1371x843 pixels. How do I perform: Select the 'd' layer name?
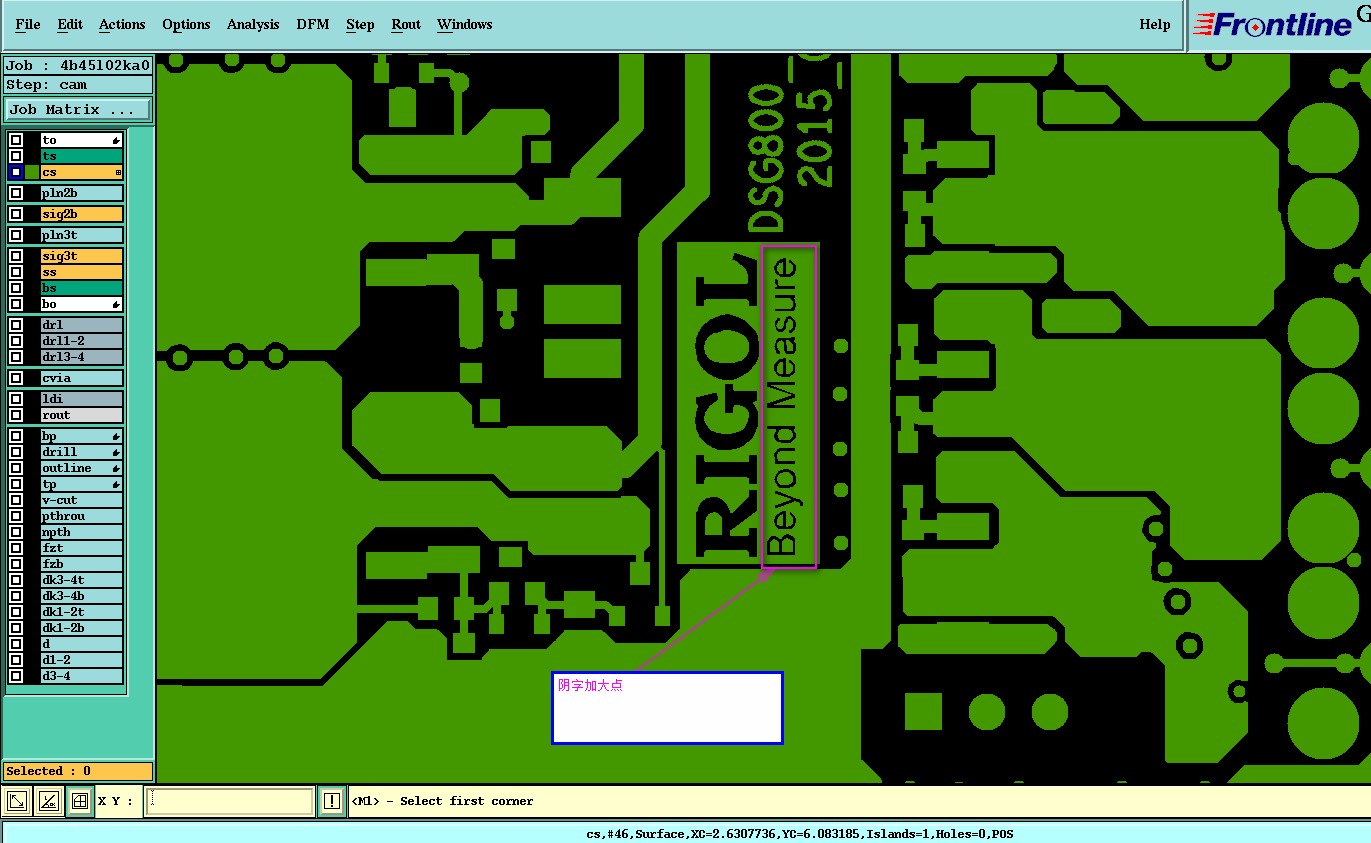pyautogui.click(x=82, y=644)
